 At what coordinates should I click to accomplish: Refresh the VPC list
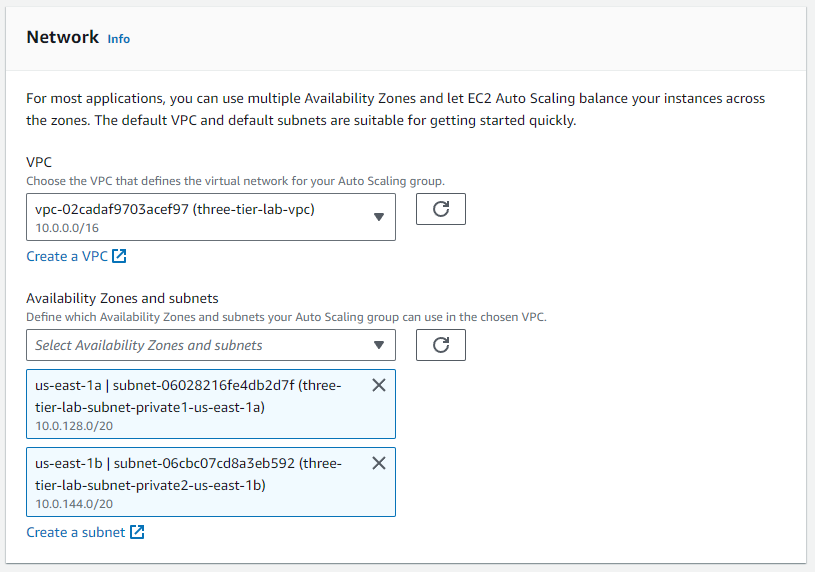coord(441,210)
